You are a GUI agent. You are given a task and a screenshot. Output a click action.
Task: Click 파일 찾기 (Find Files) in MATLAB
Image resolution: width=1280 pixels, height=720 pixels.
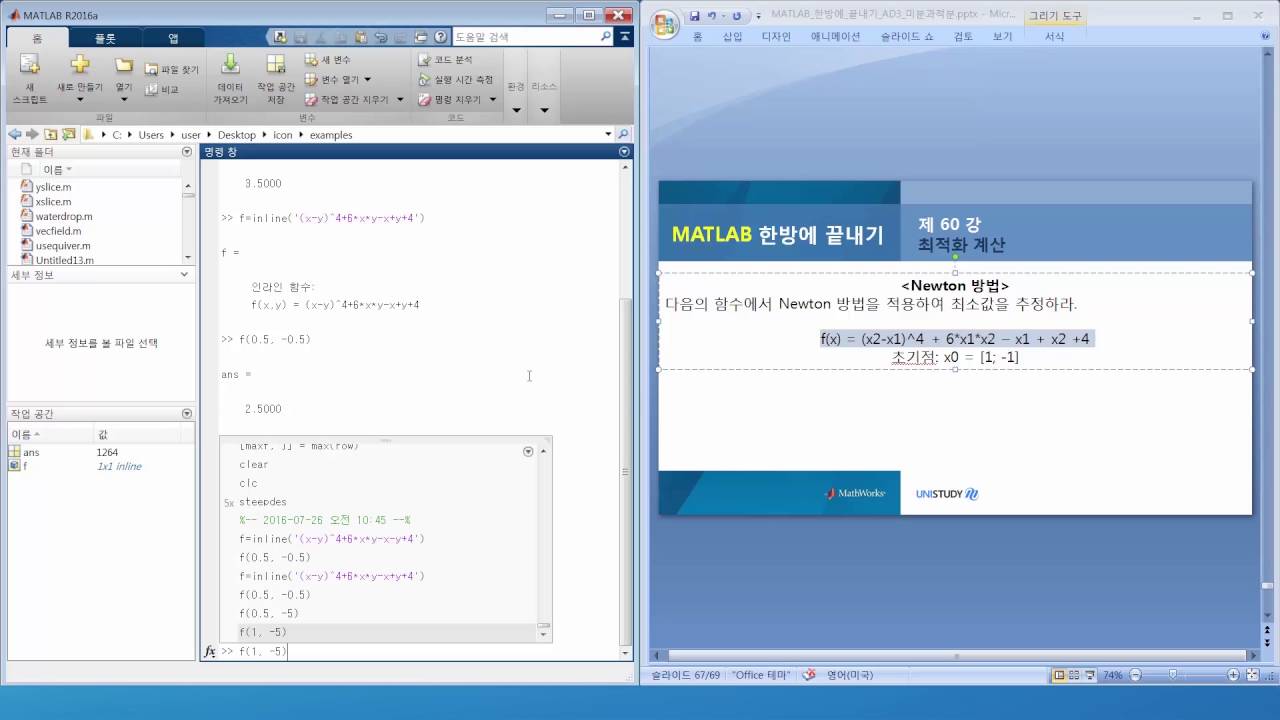[172, 70]
